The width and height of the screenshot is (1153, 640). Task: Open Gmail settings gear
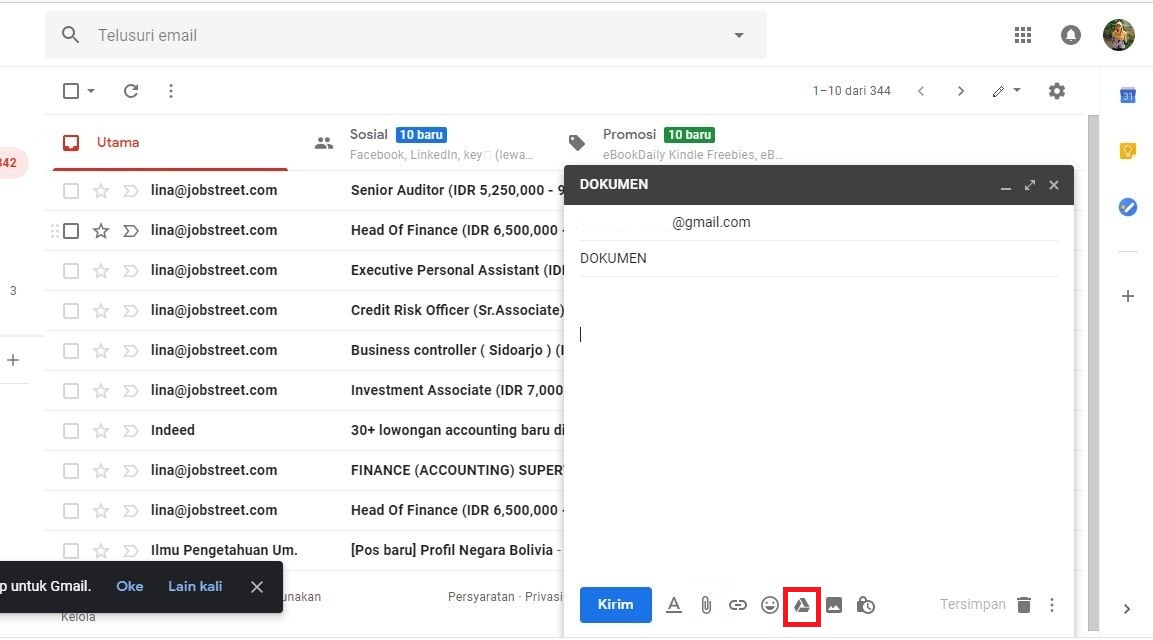[1057, 90]
